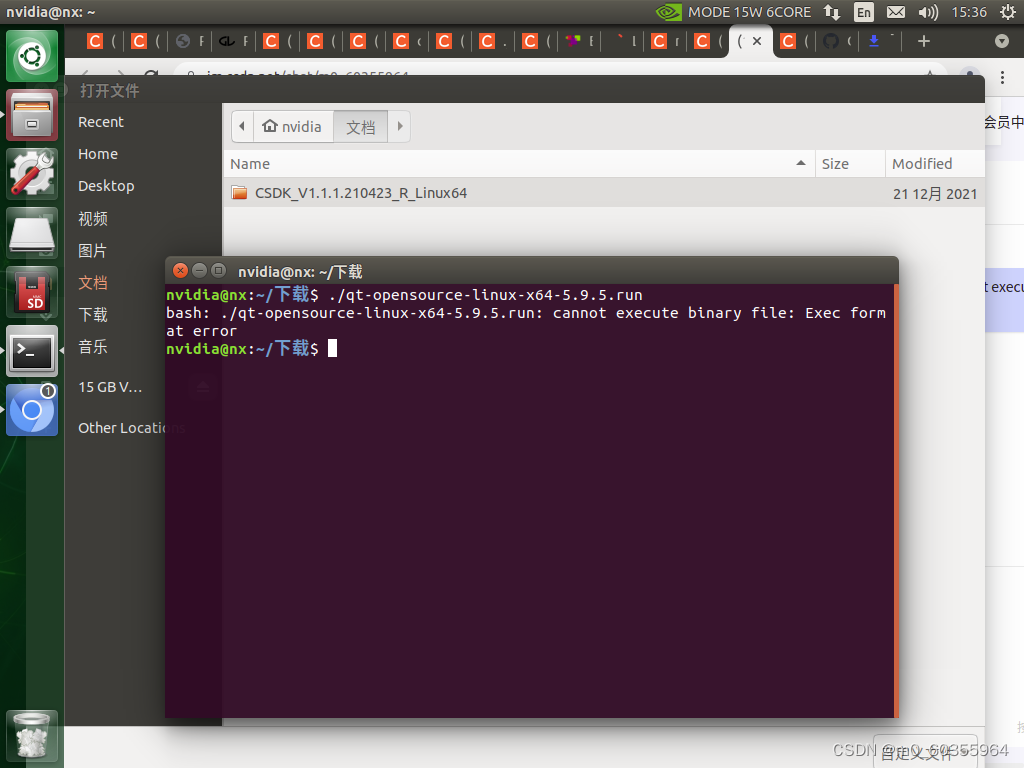Select Desktop in file dialog sidebar

[106, 186]
